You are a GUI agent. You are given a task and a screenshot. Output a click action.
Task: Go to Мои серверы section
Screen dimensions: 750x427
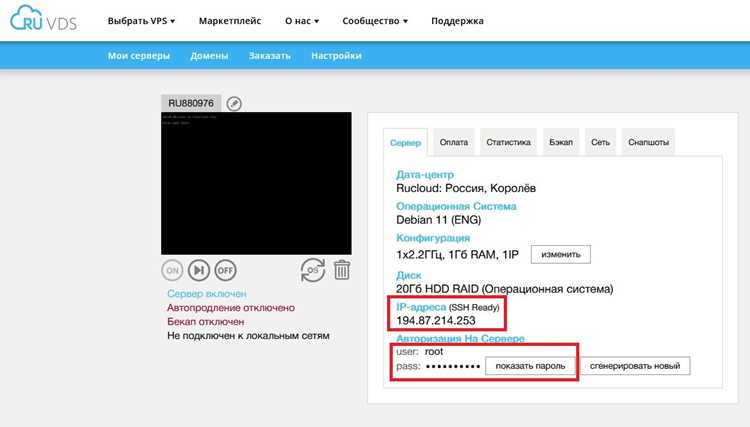(x=139, y=56)
